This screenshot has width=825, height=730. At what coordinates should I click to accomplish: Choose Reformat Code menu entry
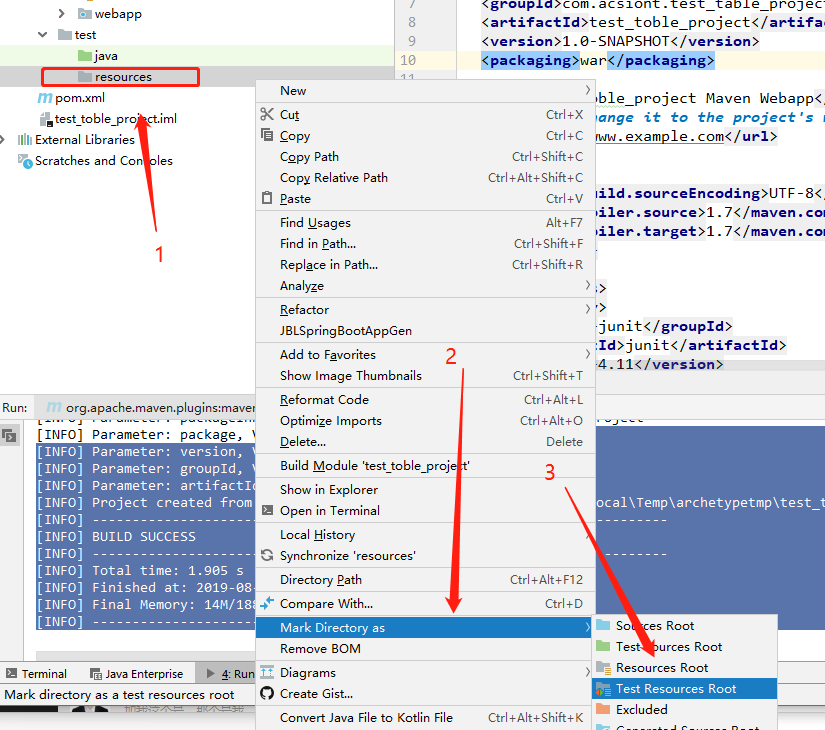pyautogui.click(x=425, y=399)
